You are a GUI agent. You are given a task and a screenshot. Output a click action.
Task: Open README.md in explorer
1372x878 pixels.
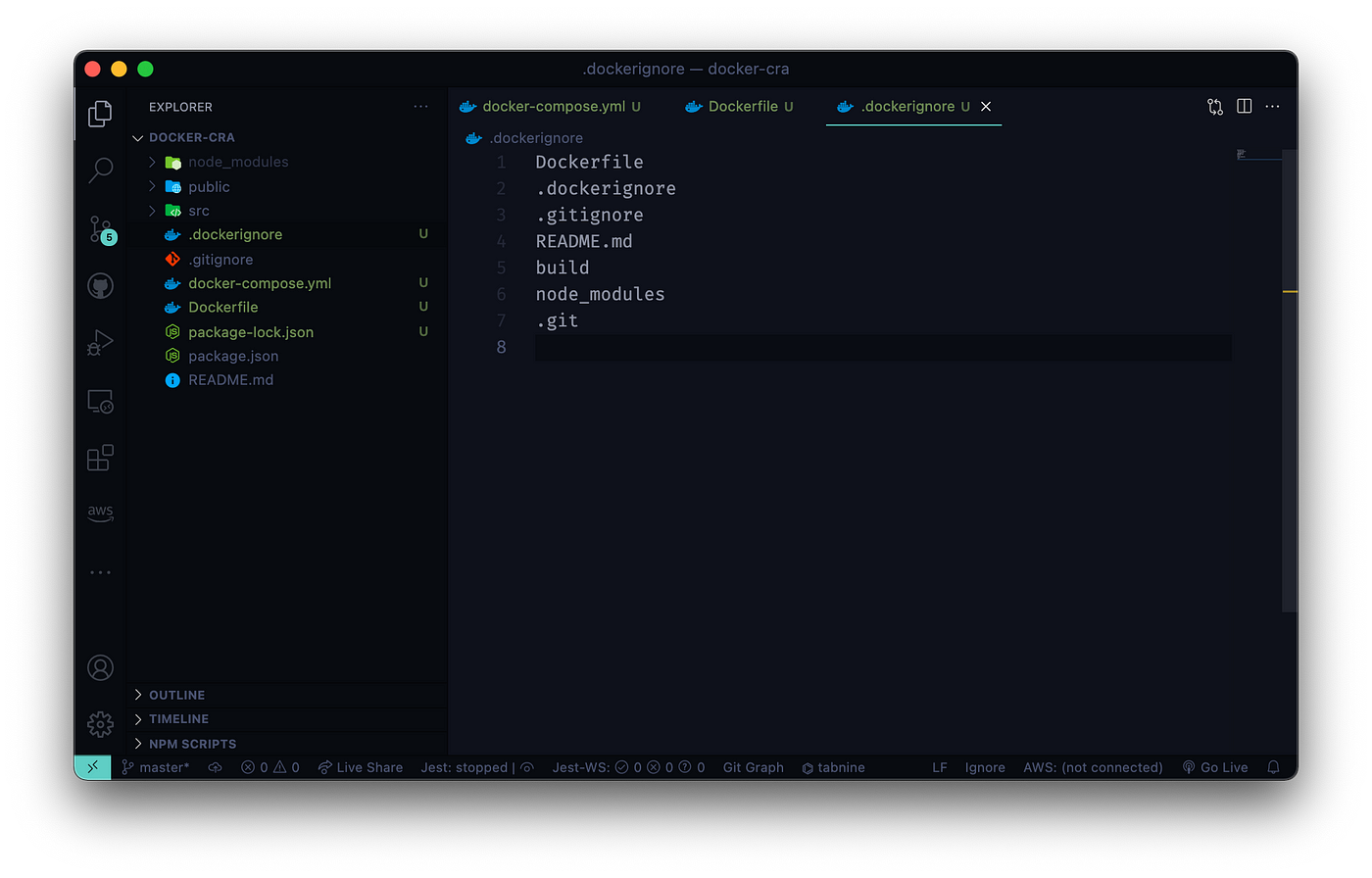pyautogui.click(x=230, y=380)
